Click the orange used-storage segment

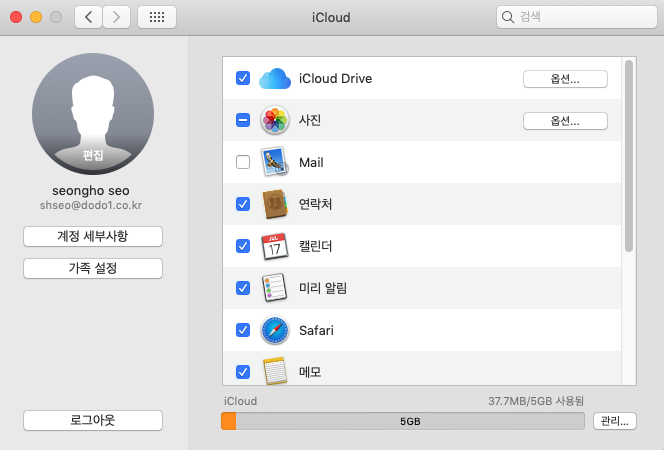(229, 421)
